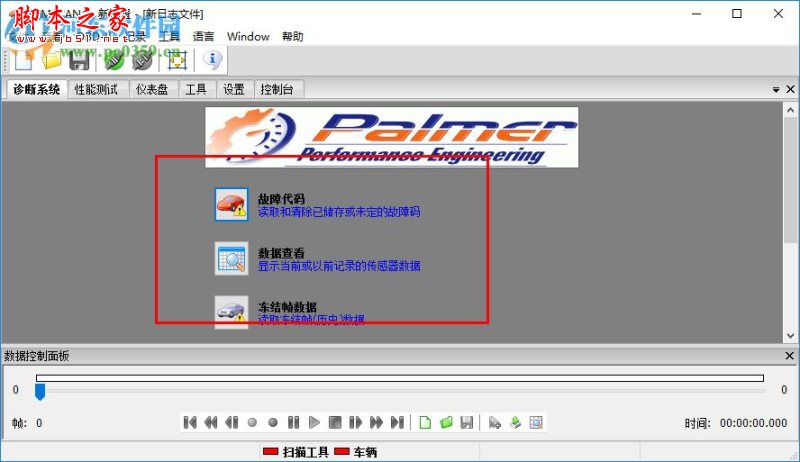
Task: Open the tab list dropdown arrow
Action: point(776,90)
